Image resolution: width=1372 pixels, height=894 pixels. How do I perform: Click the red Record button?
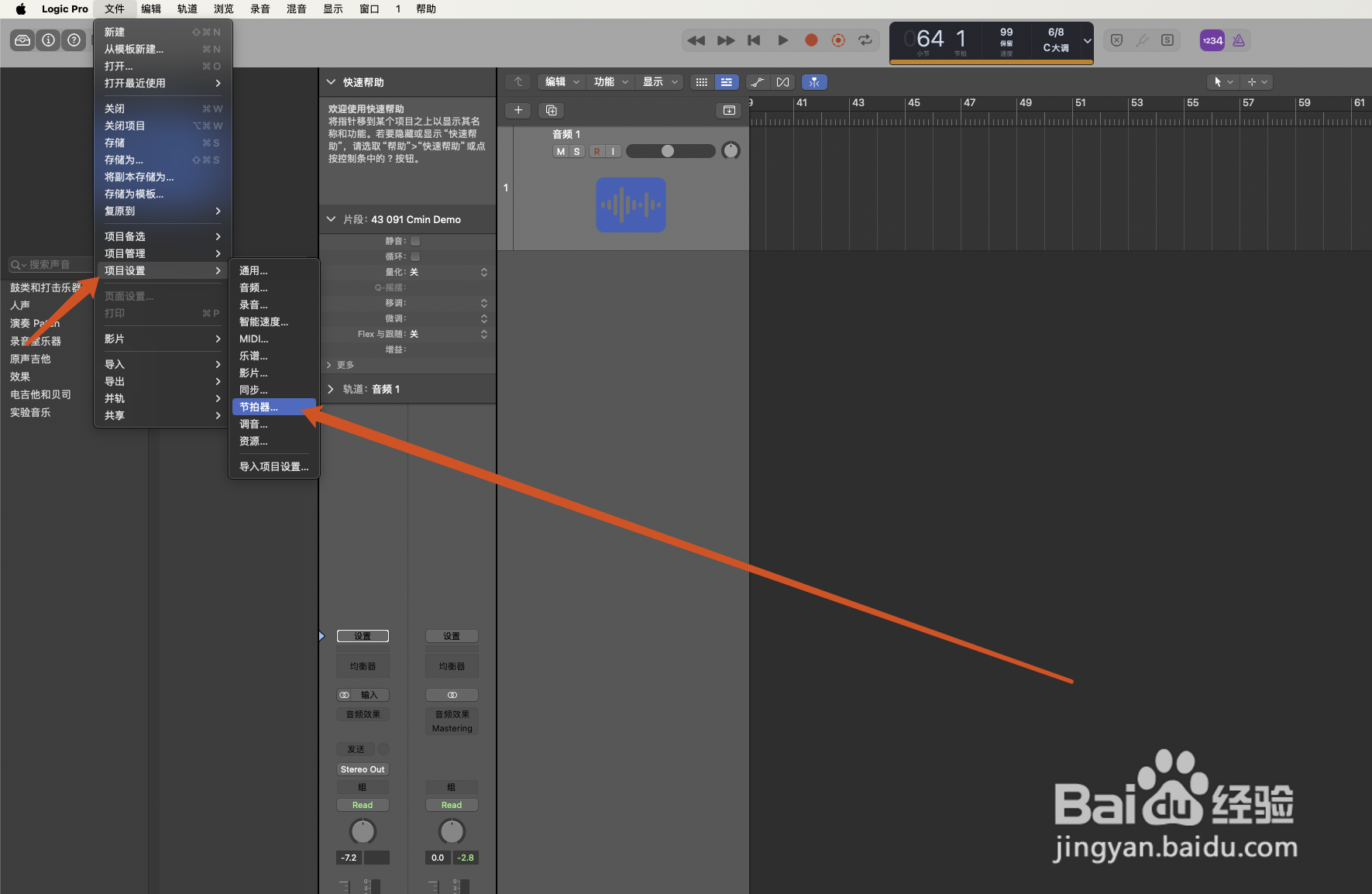811,40
